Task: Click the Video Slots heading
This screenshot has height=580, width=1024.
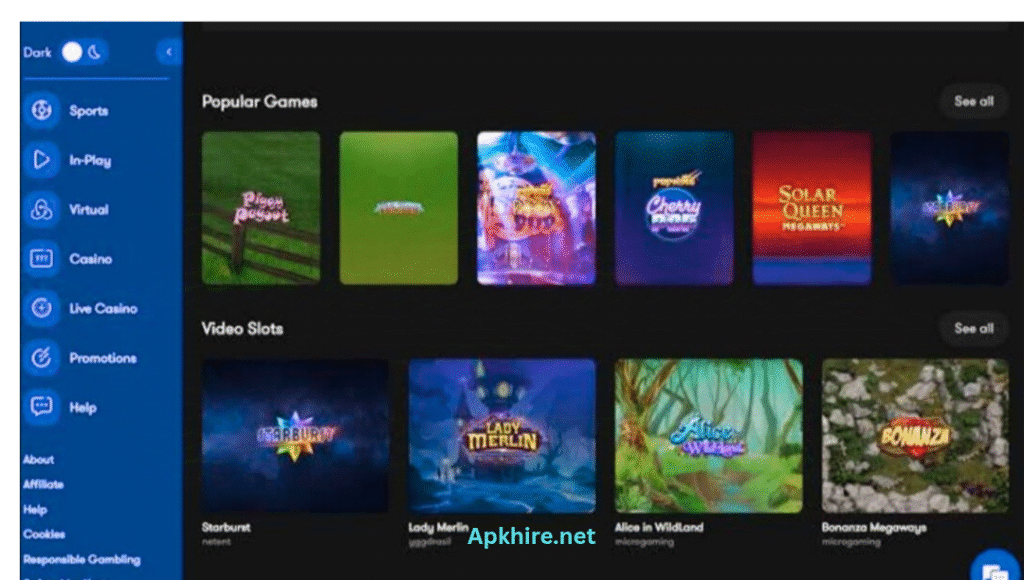Action: point(242,329)
